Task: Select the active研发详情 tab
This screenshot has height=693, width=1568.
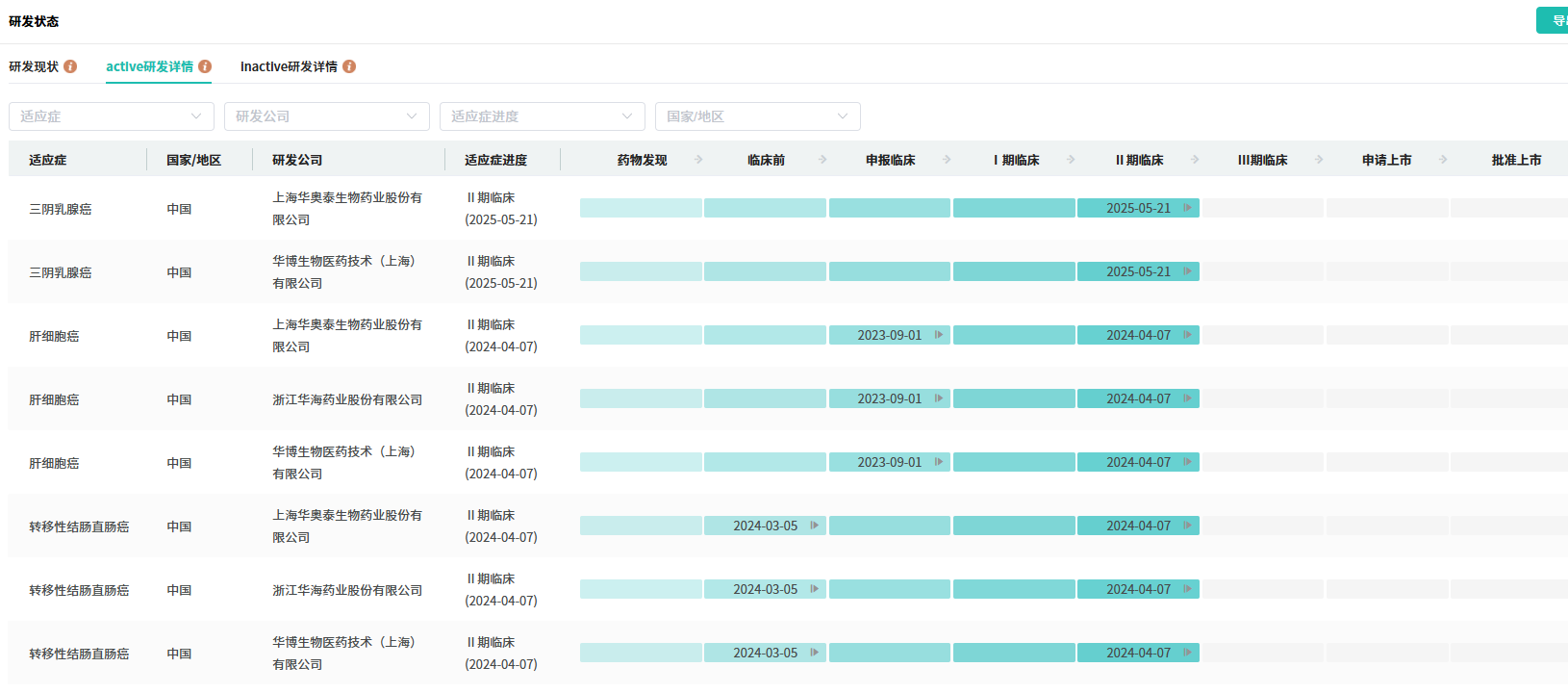Action: pyautogui.click(x=149, y=66)
